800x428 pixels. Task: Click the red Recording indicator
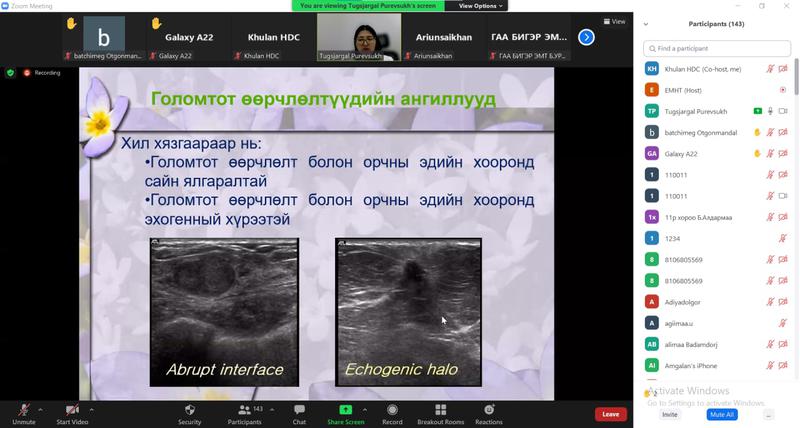point(42,73)
